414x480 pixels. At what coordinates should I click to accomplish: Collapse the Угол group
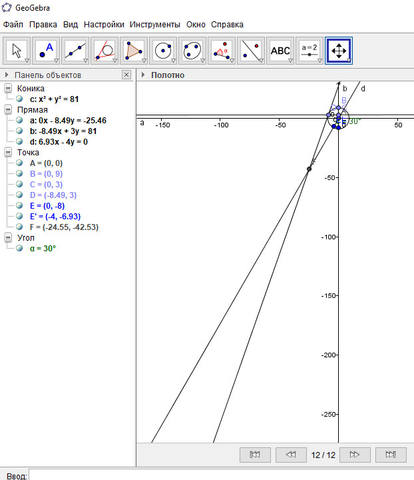8,238
